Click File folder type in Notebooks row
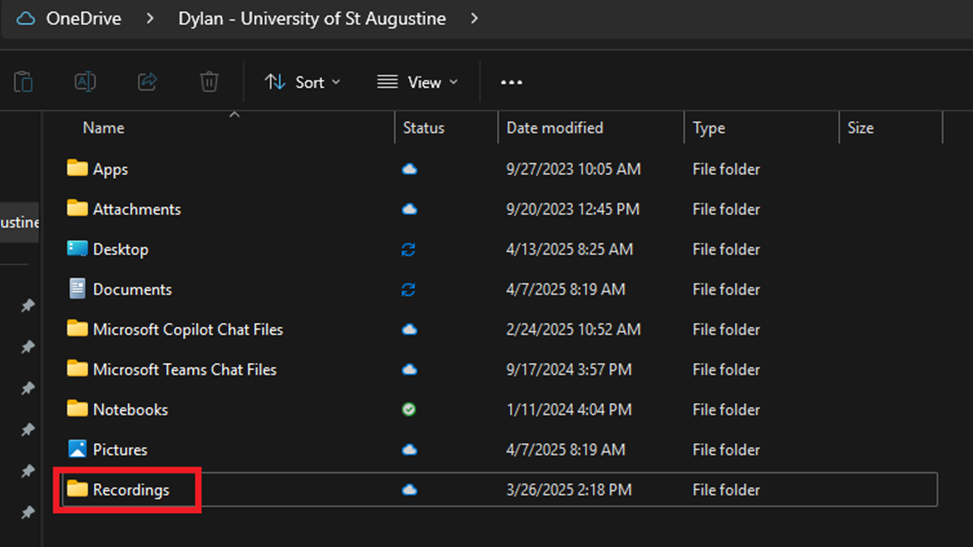 (726, 409)
